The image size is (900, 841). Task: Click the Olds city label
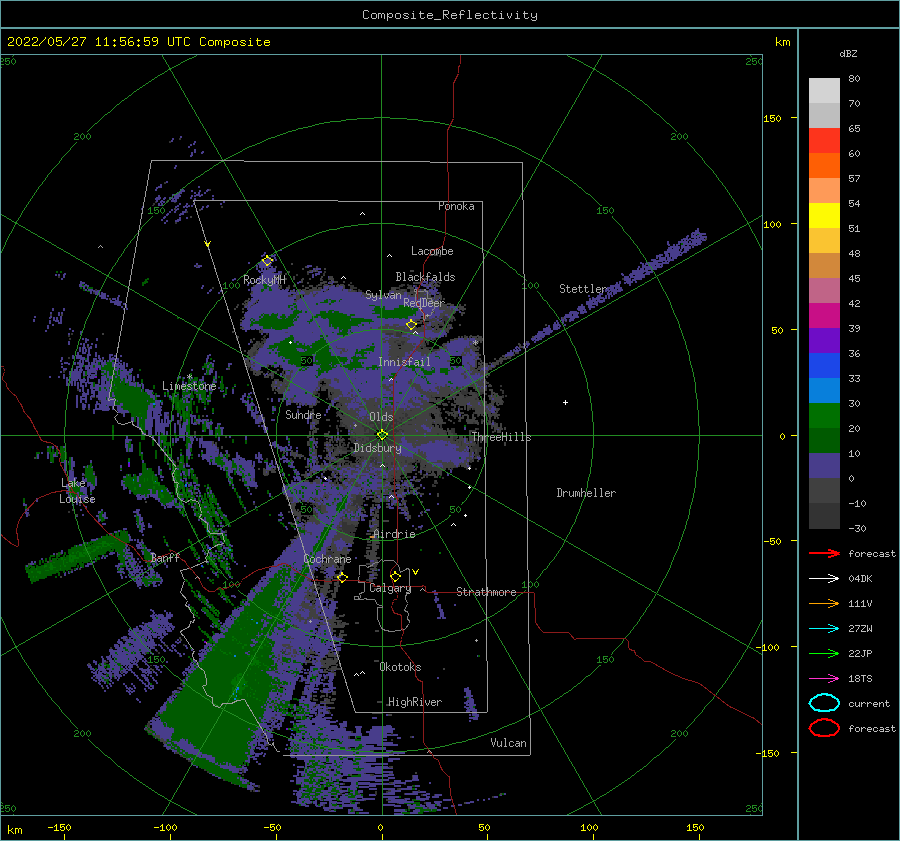381,417
